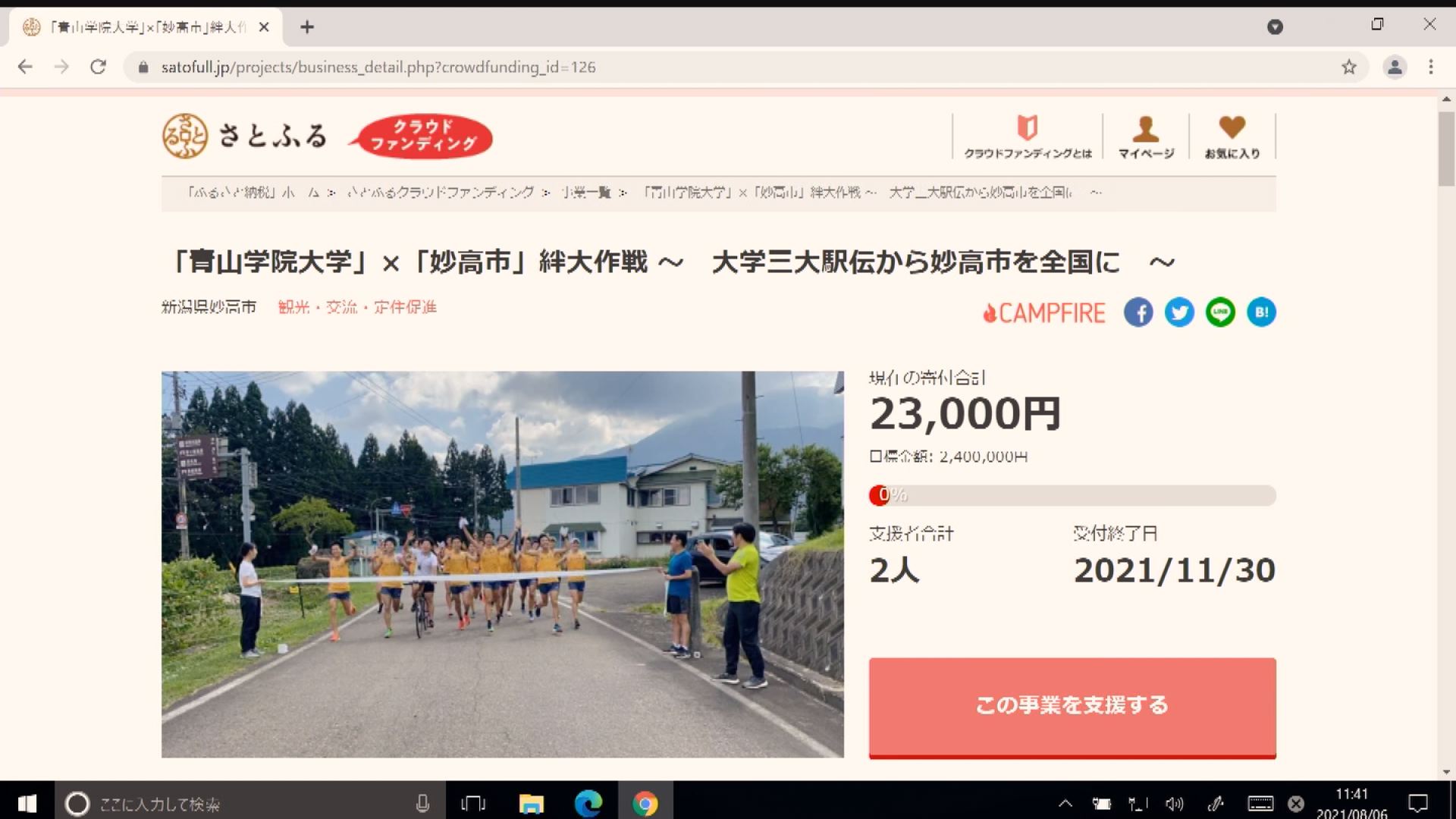Reload the page in Chrome
Viewport: 1456px width, 819px height.
[98, 67]
